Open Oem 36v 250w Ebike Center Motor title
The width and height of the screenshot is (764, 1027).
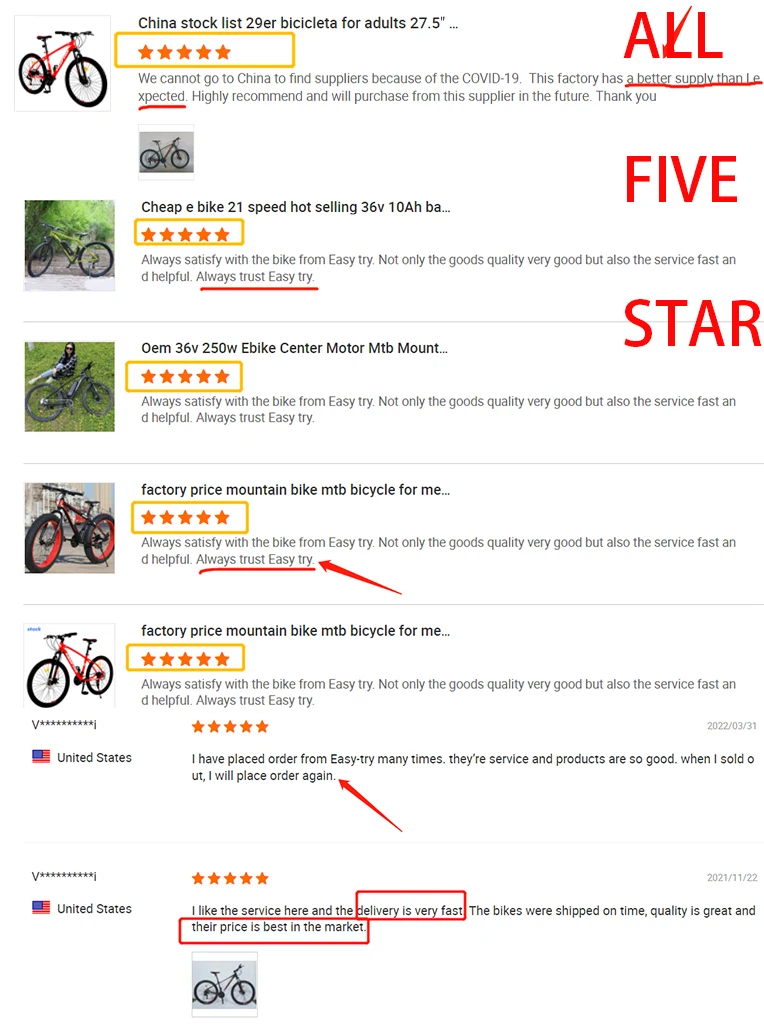(x=294, y=348)
